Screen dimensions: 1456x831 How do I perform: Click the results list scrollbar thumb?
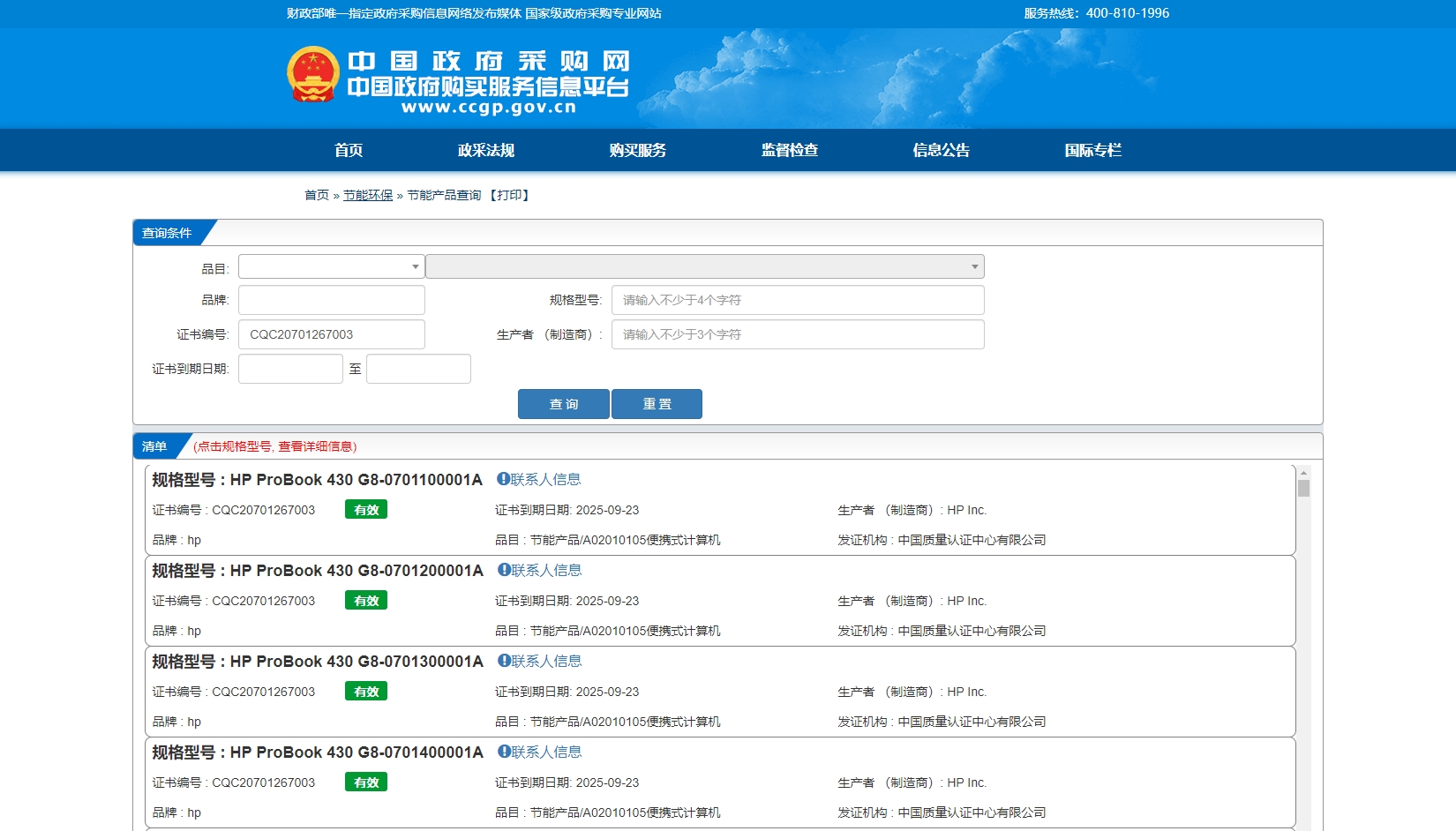pos(1303,488)
